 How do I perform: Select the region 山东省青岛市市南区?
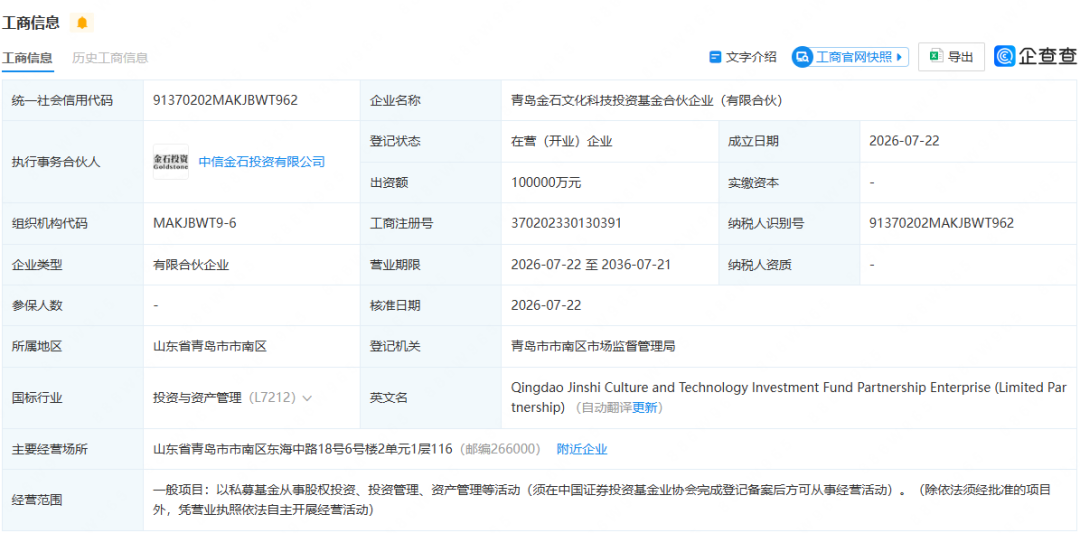point(209,346)
